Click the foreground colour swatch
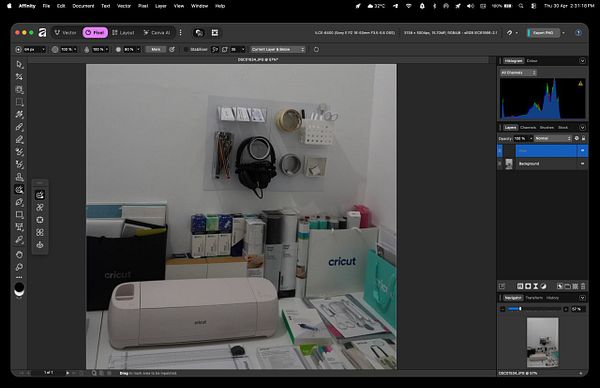Screen dimensions: 600x388 tap(19, 287)
